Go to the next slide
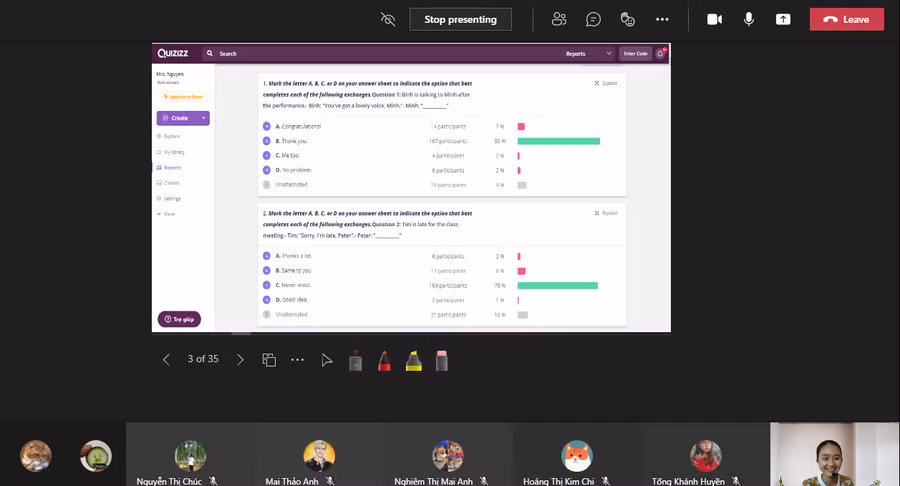Viewport: 900px width, 486px height. (240, 359)
